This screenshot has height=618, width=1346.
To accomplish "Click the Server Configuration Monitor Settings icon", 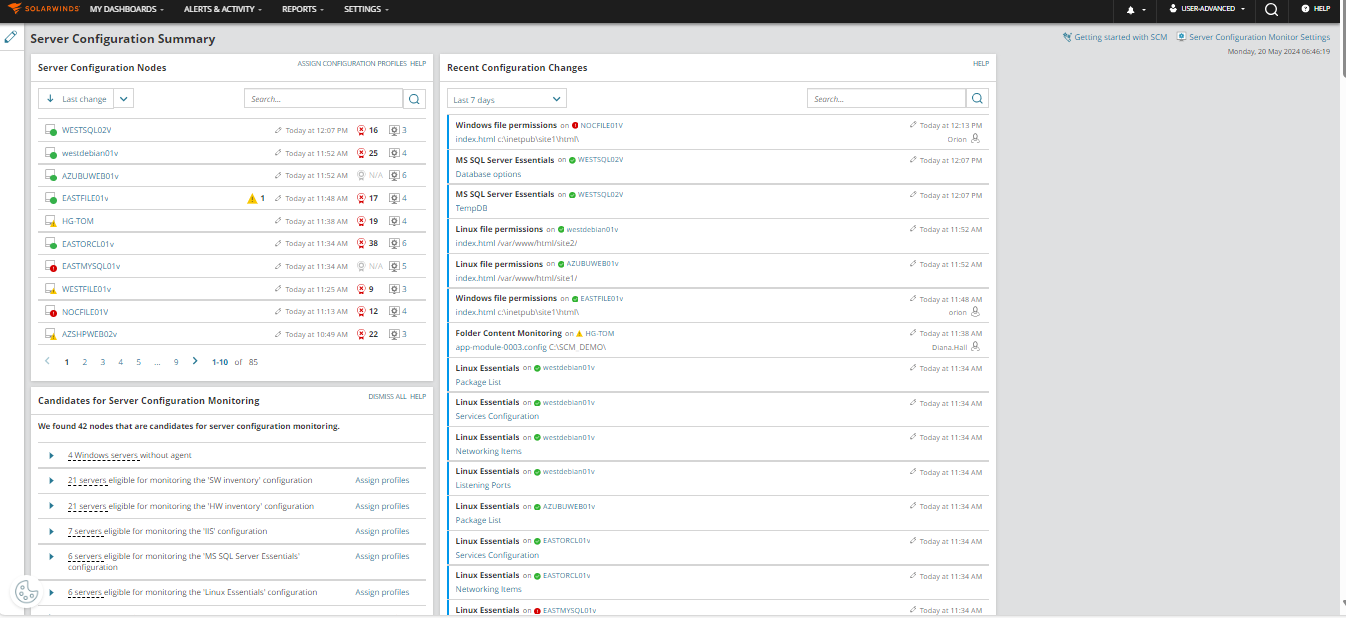I will pos(1181,37).
